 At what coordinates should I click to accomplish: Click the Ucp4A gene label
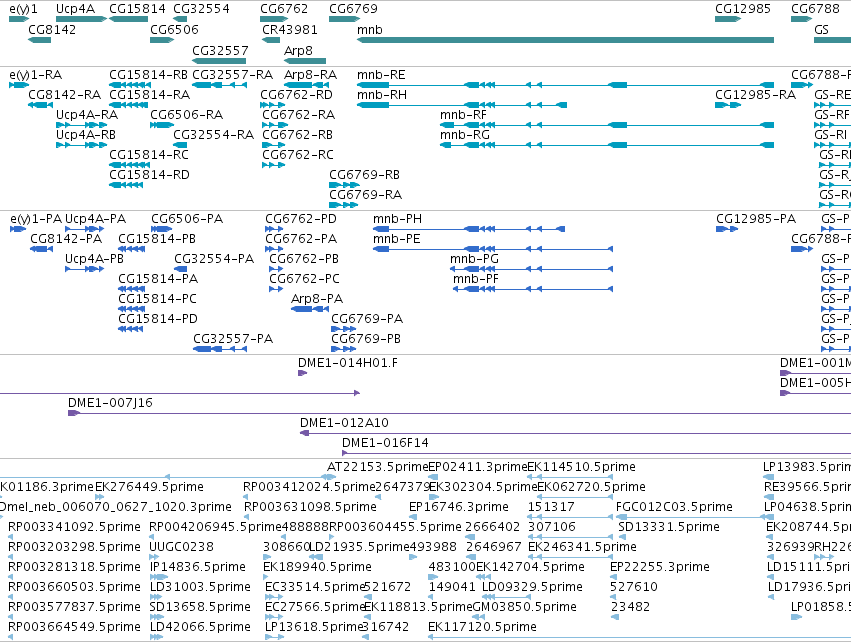pyautogui.click(x=75, y=9)
